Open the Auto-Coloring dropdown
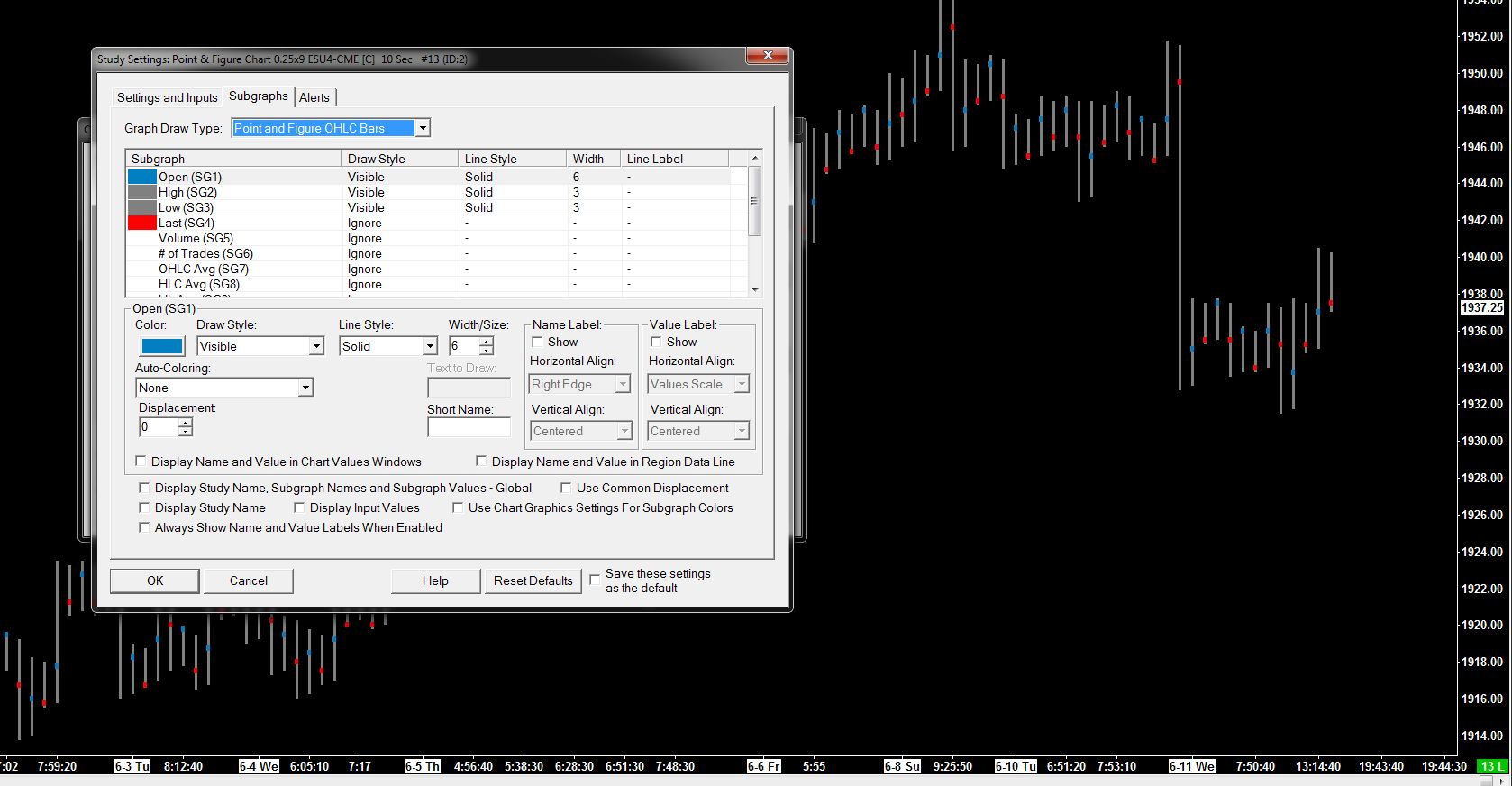The image size is (1512, 786). click(305, 388)
